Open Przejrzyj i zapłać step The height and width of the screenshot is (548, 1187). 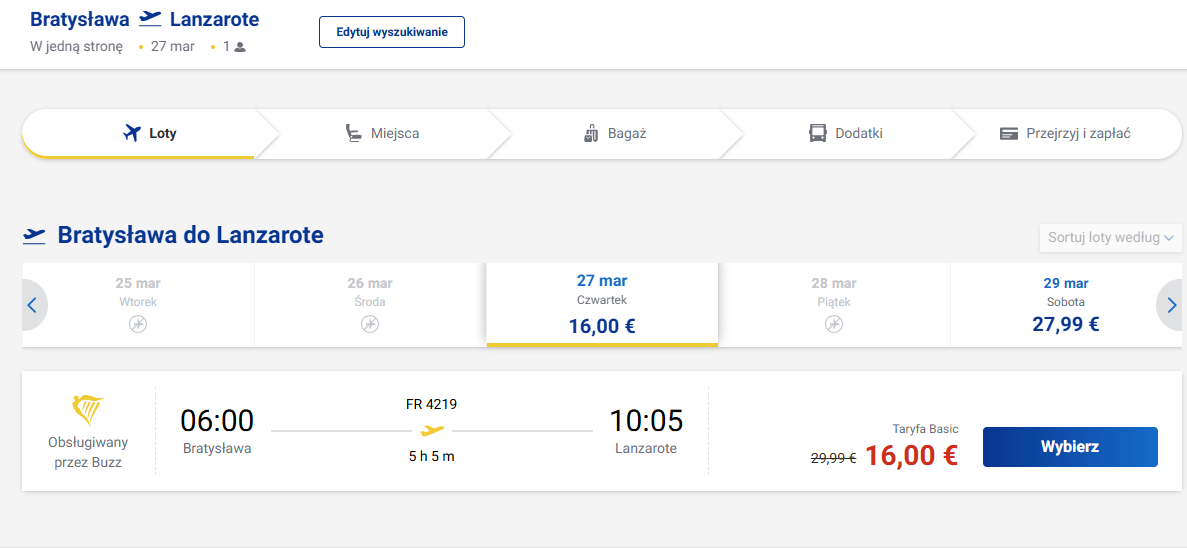(x=1066, y=134)
